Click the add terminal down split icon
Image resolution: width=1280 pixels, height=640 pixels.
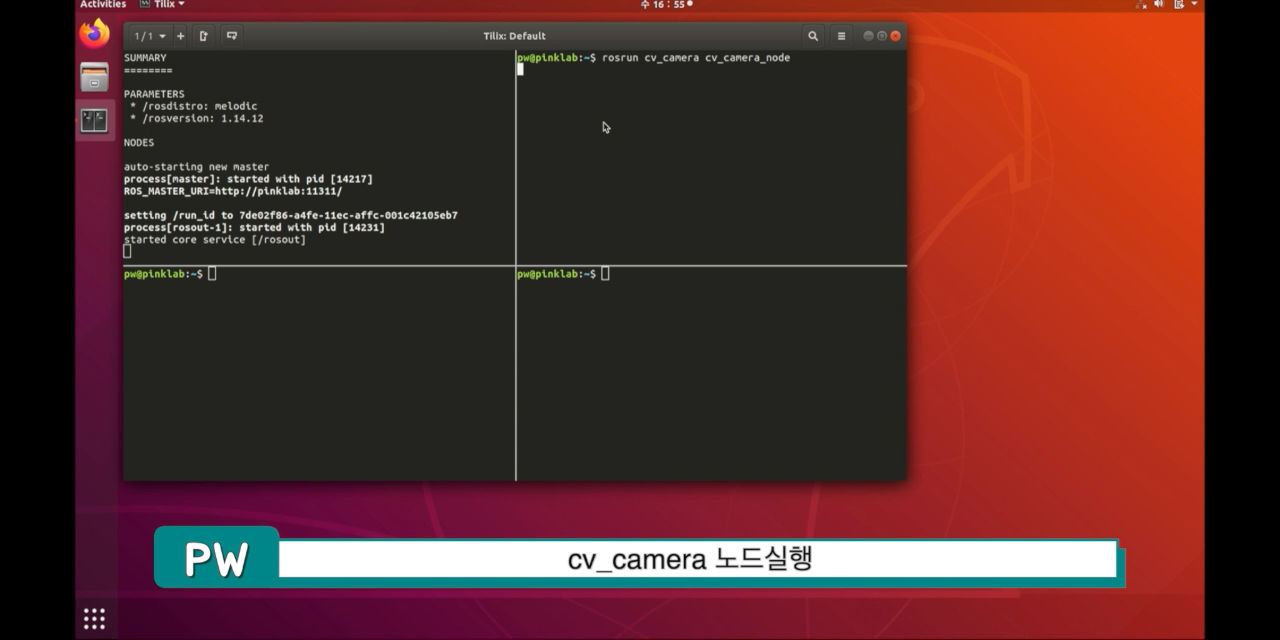coord(232,36)
